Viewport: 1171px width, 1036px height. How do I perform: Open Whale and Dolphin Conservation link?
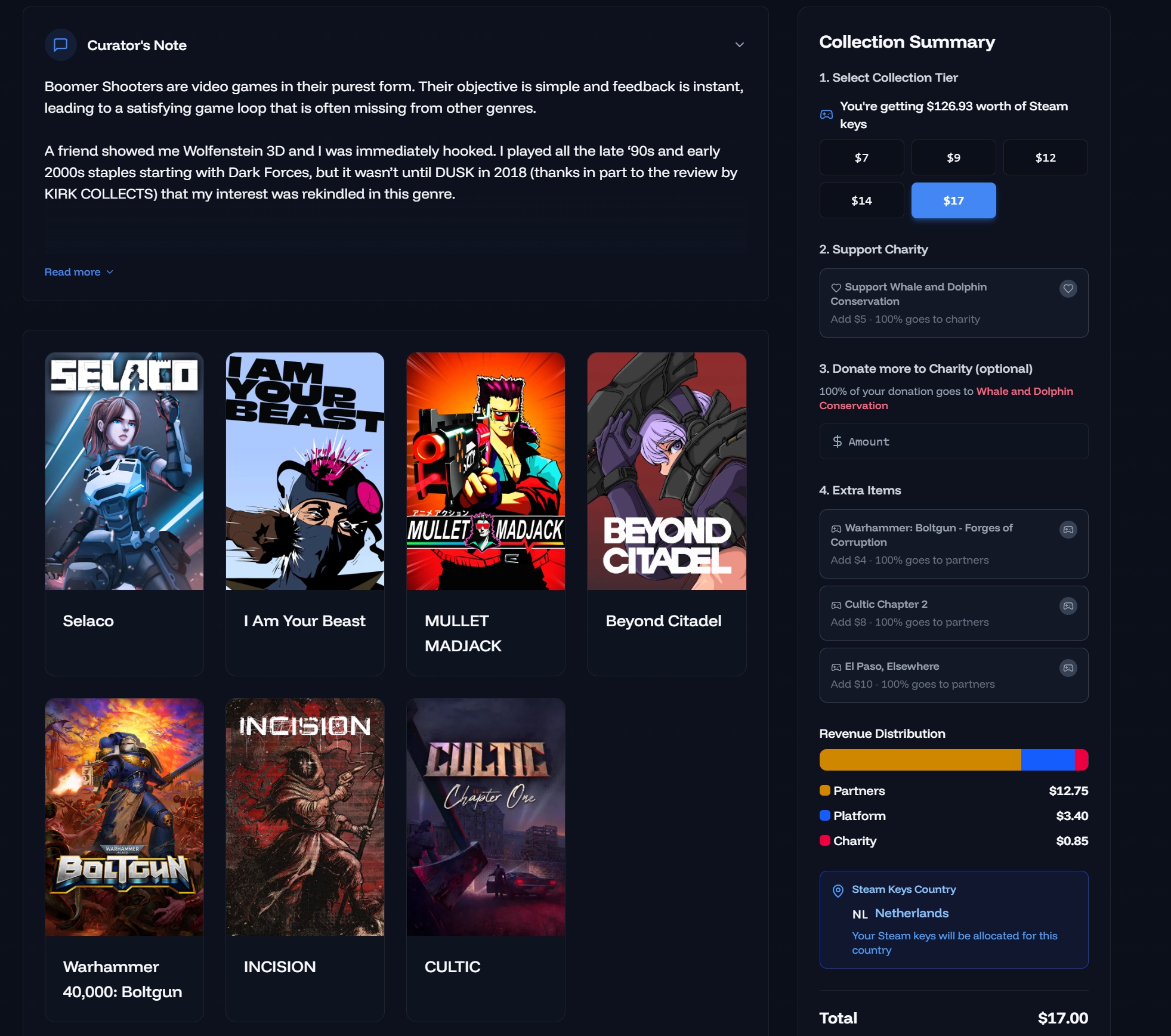(x=1024, y=391)
